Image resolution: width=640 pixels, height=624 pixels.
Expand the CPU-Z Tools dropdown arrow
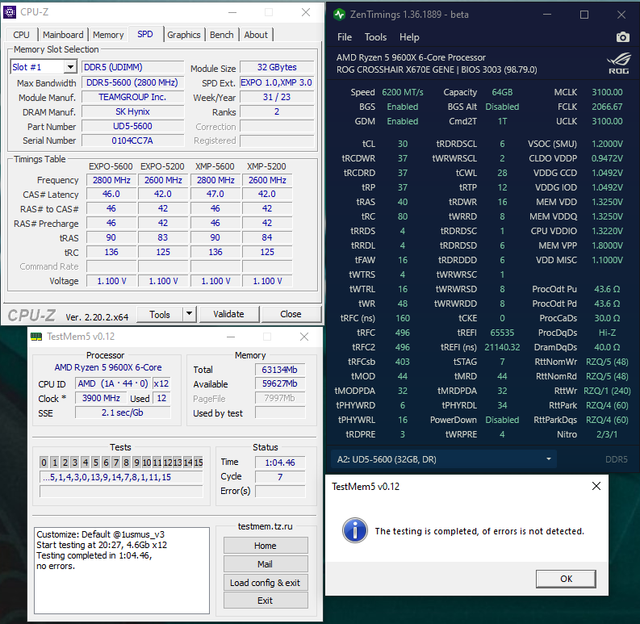tap(189, 314)
